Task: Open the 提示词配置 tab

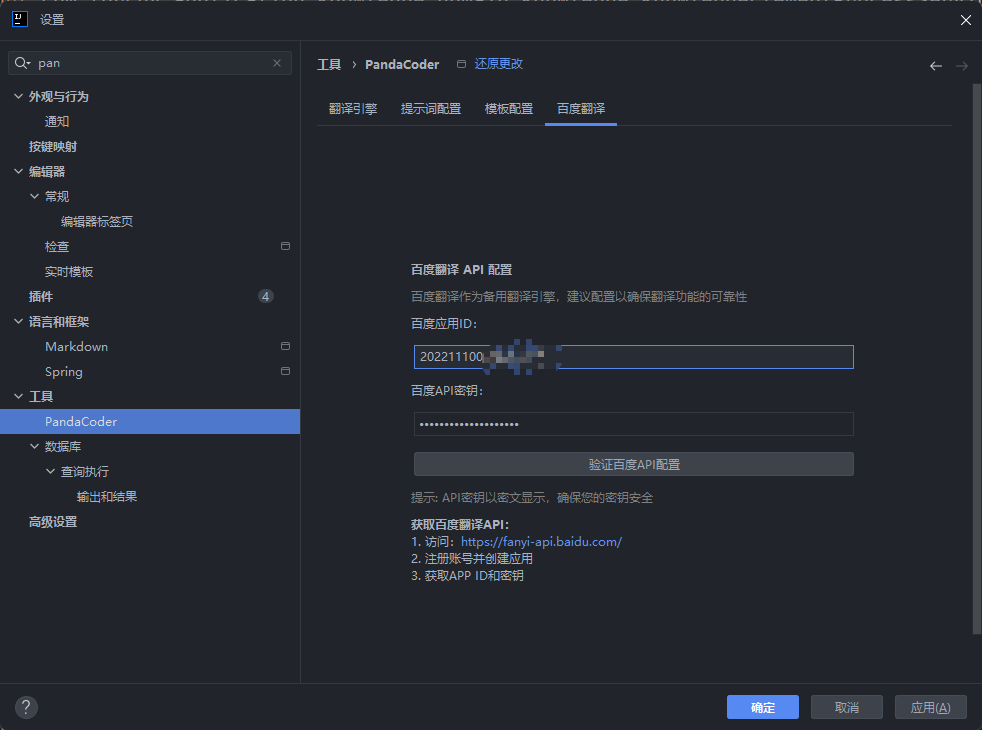Action: click(x=431, y=109)
